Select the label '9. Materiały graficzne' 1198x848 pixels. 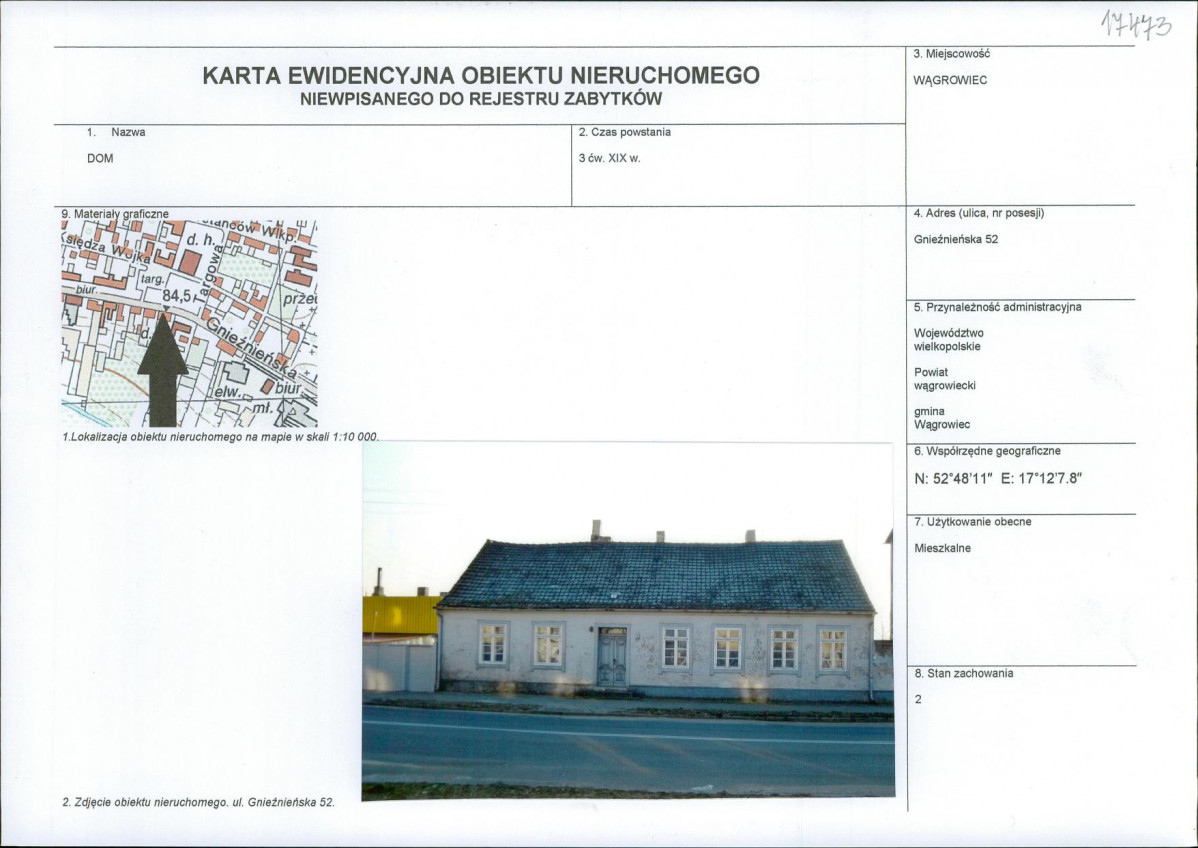pos(115,214)
